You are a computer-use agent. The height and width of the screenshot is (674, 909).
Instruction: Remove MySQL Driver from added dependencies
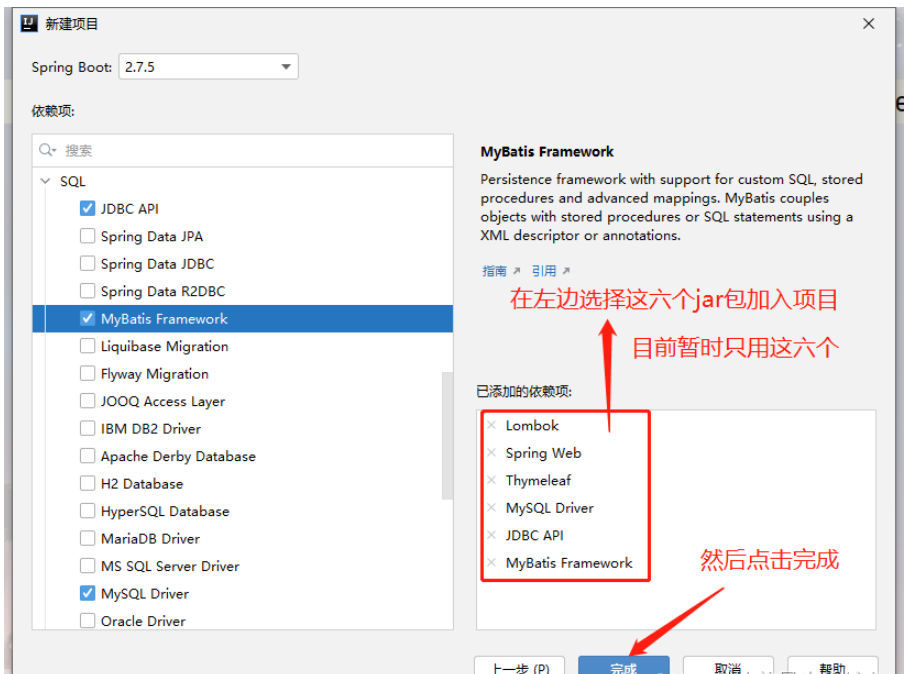[x=492, y=508]
